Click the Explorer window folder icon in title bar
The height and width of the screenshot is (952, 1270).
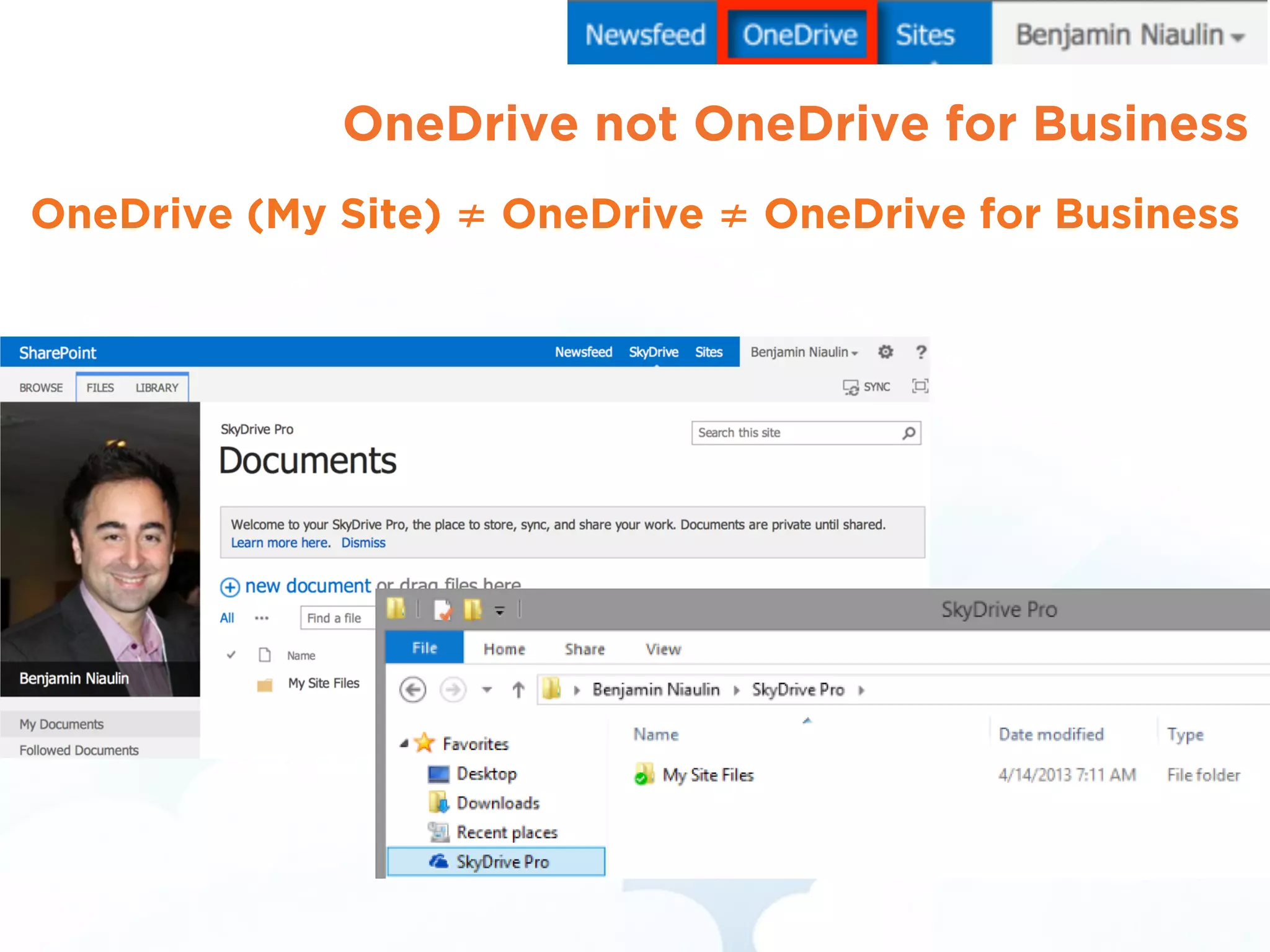pyautogui.click(x=396, y=609)
